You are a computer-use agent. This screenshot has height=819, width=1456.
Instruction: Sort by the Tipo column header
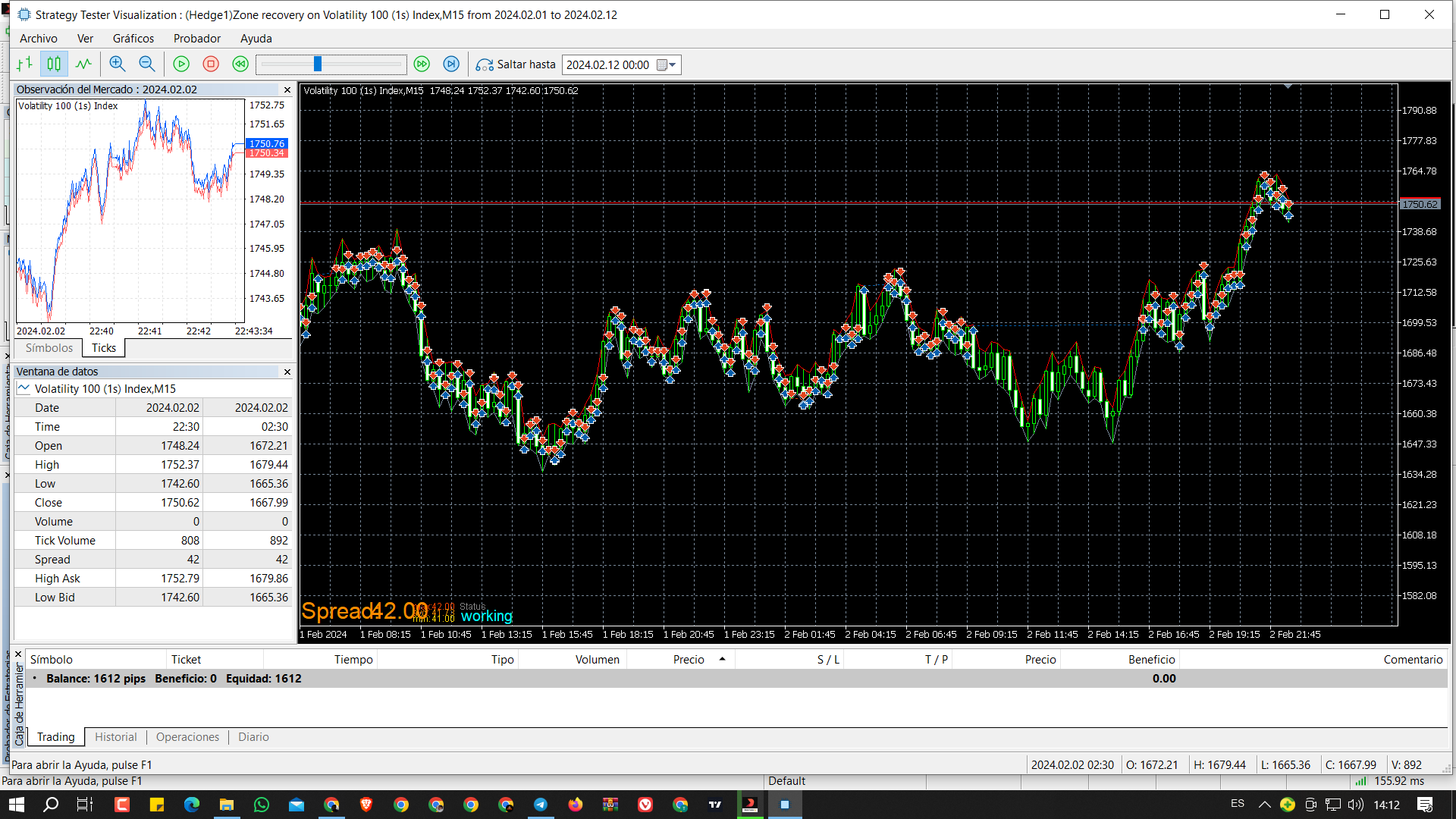pos(447,660)
